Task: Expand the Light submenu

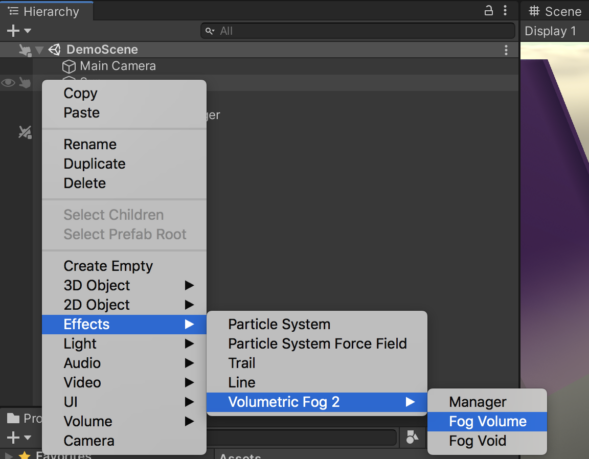Action: (x=124, y=344)
